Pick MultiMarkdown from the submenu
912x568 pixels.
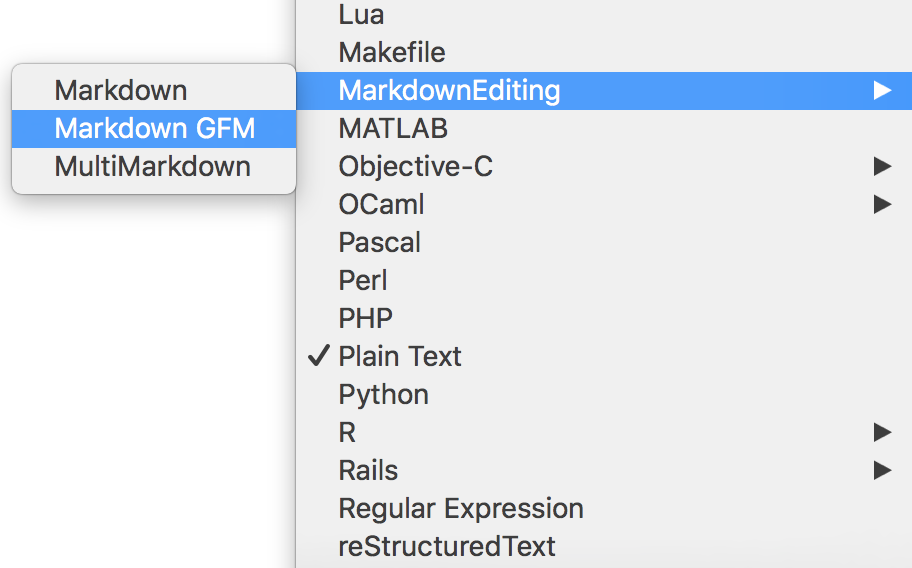point(152,166)
